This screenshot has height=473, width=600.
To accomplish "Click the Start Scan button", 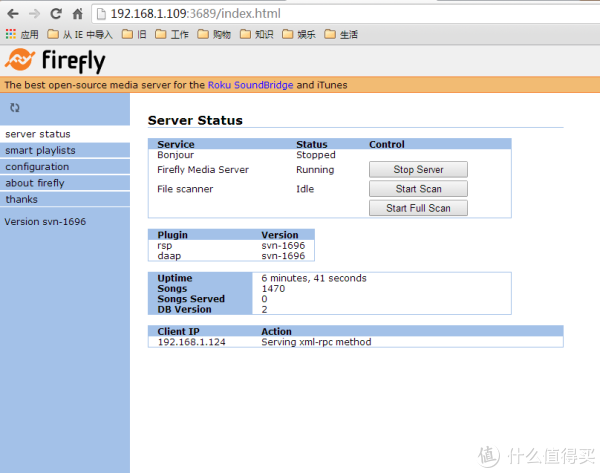I will 418,189.
